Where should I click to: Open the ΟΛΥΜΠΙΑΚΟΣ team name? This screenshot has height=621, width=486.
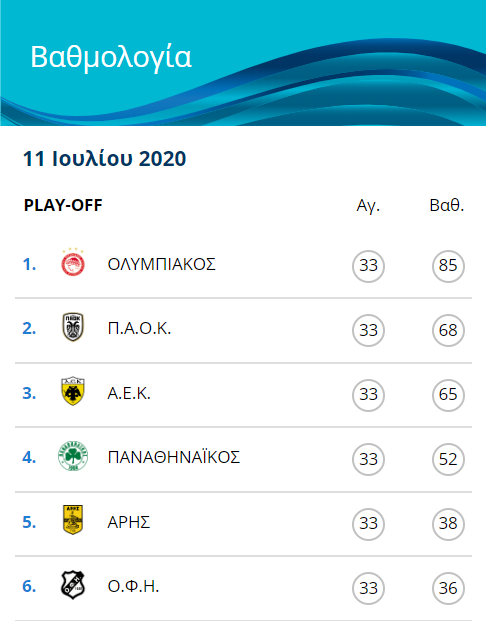(x=162, y=264)
